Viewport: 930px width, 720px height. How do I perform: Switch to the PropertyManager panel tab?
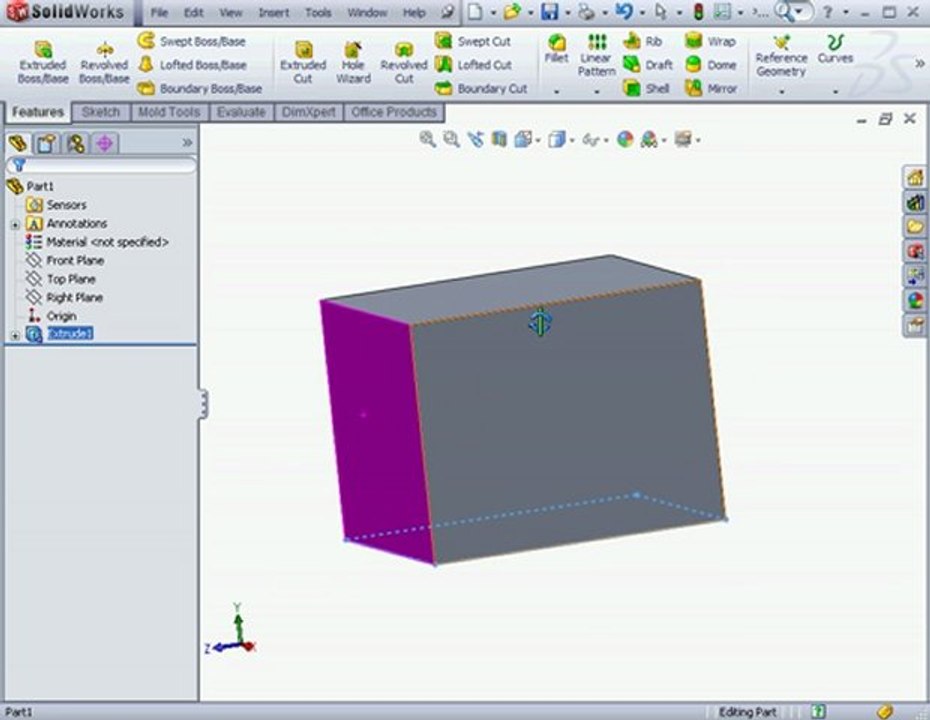[x=47, y=143]
